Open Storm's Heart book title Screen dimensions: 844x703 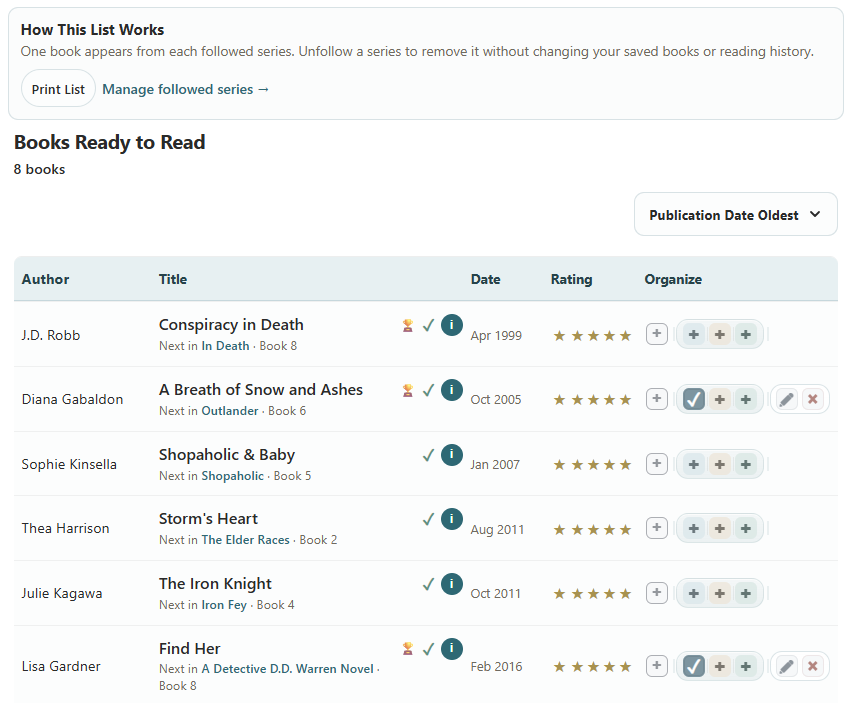208,519
